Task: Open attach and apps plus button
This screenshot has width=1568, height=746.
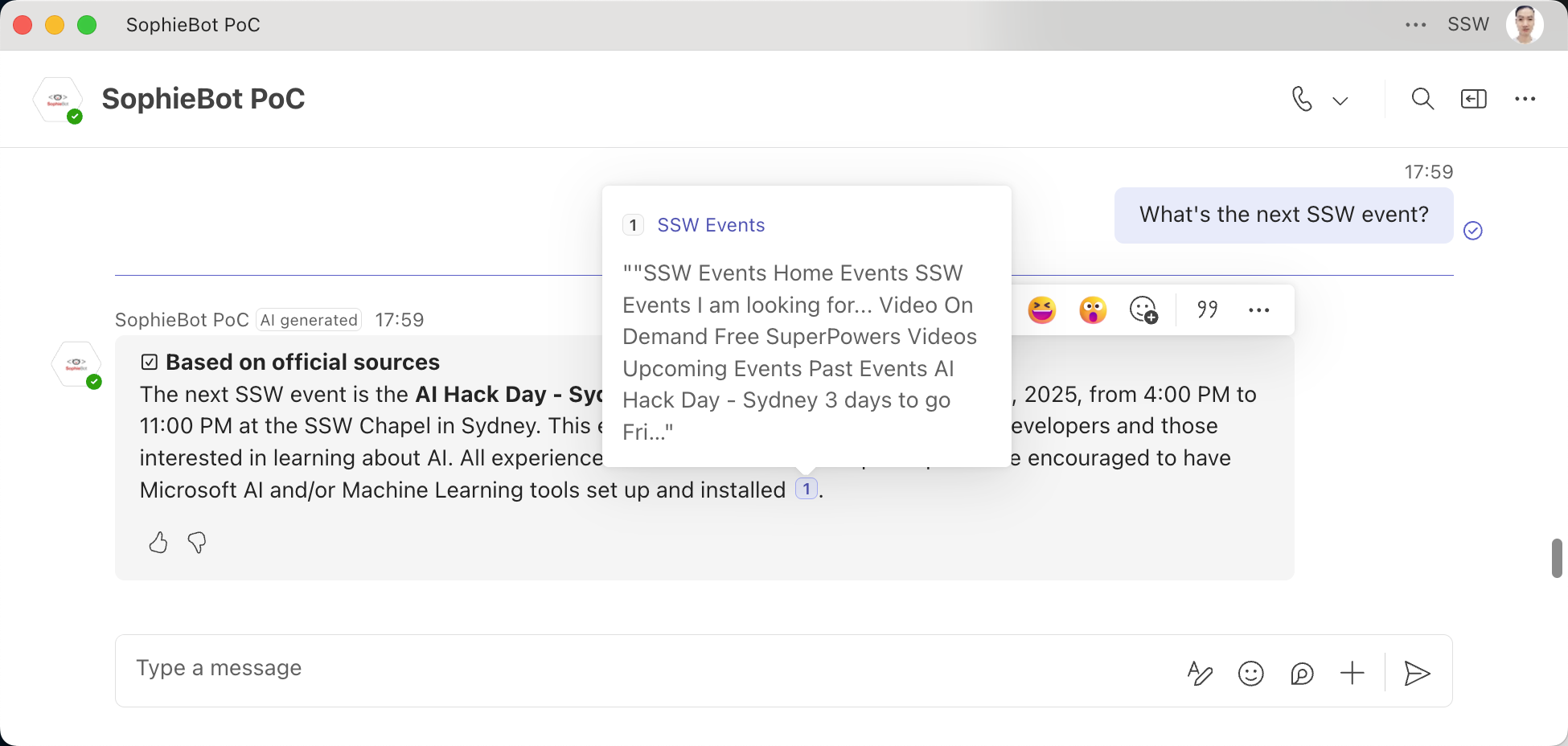Action: pos(1353,673)
